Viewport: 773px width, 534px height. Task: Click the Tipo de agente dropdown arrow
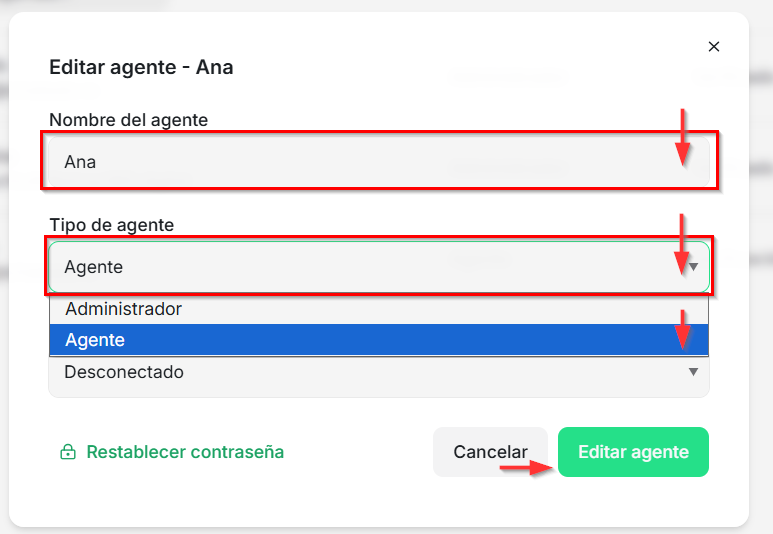click(693, 267)
